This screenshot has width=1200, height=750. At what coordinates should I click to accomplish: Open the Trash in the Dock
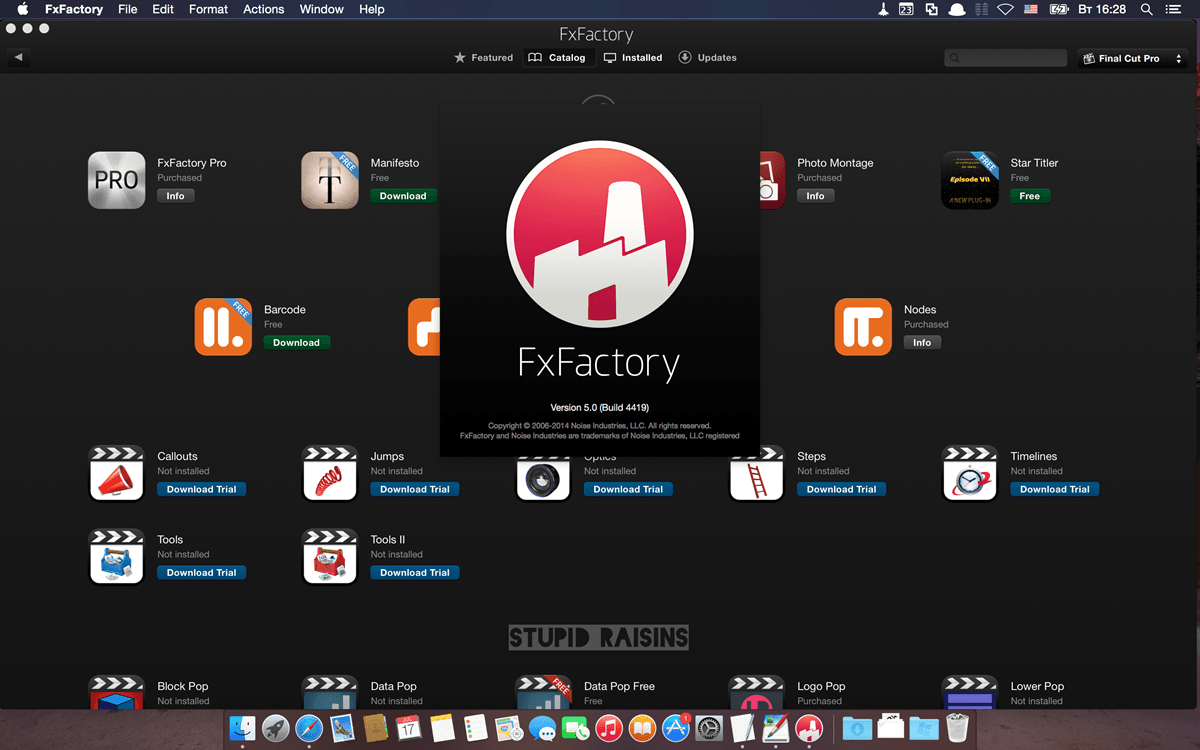click(957, 728)
